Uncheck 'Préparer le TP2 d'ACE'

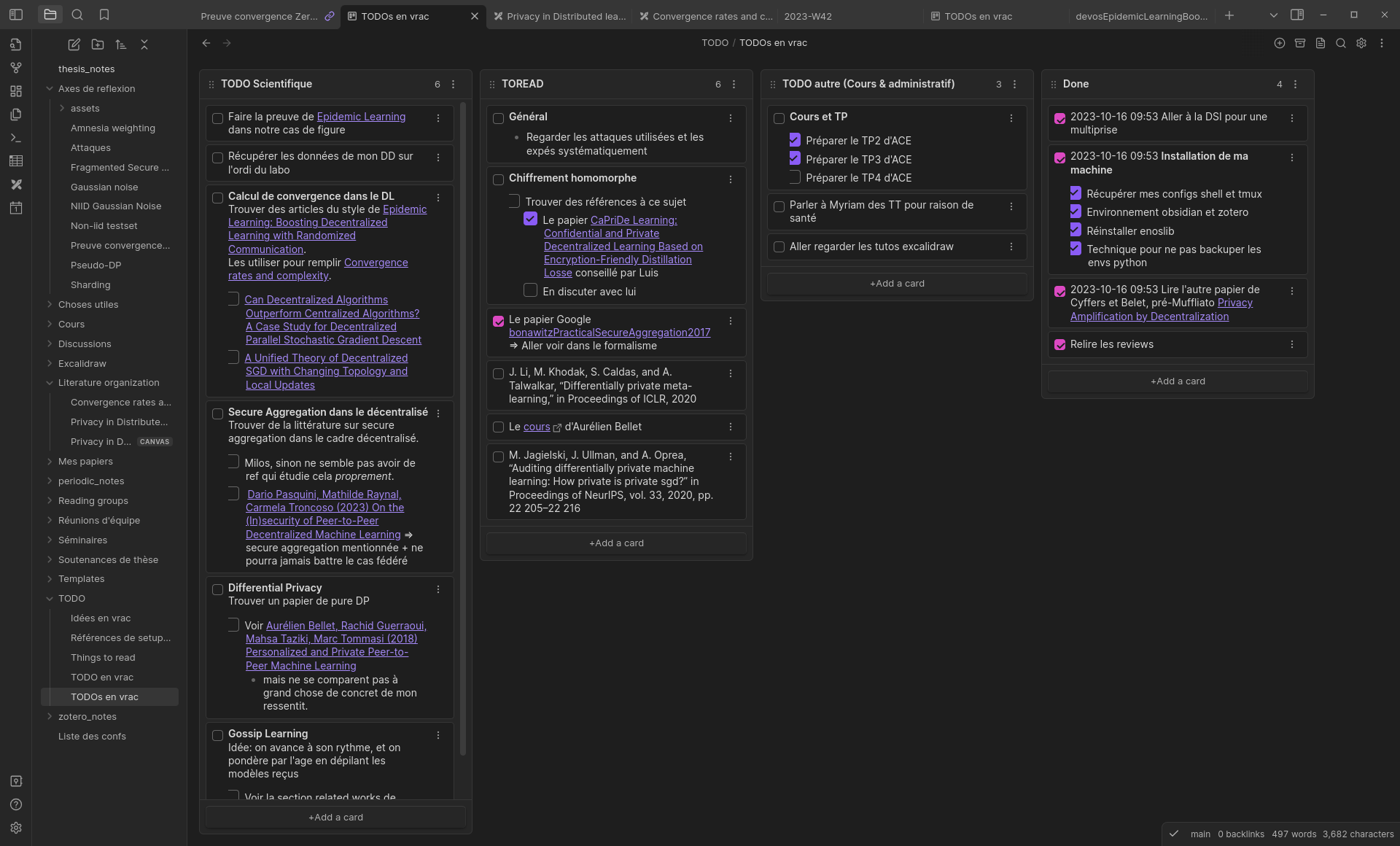click(x=795, y=140)
